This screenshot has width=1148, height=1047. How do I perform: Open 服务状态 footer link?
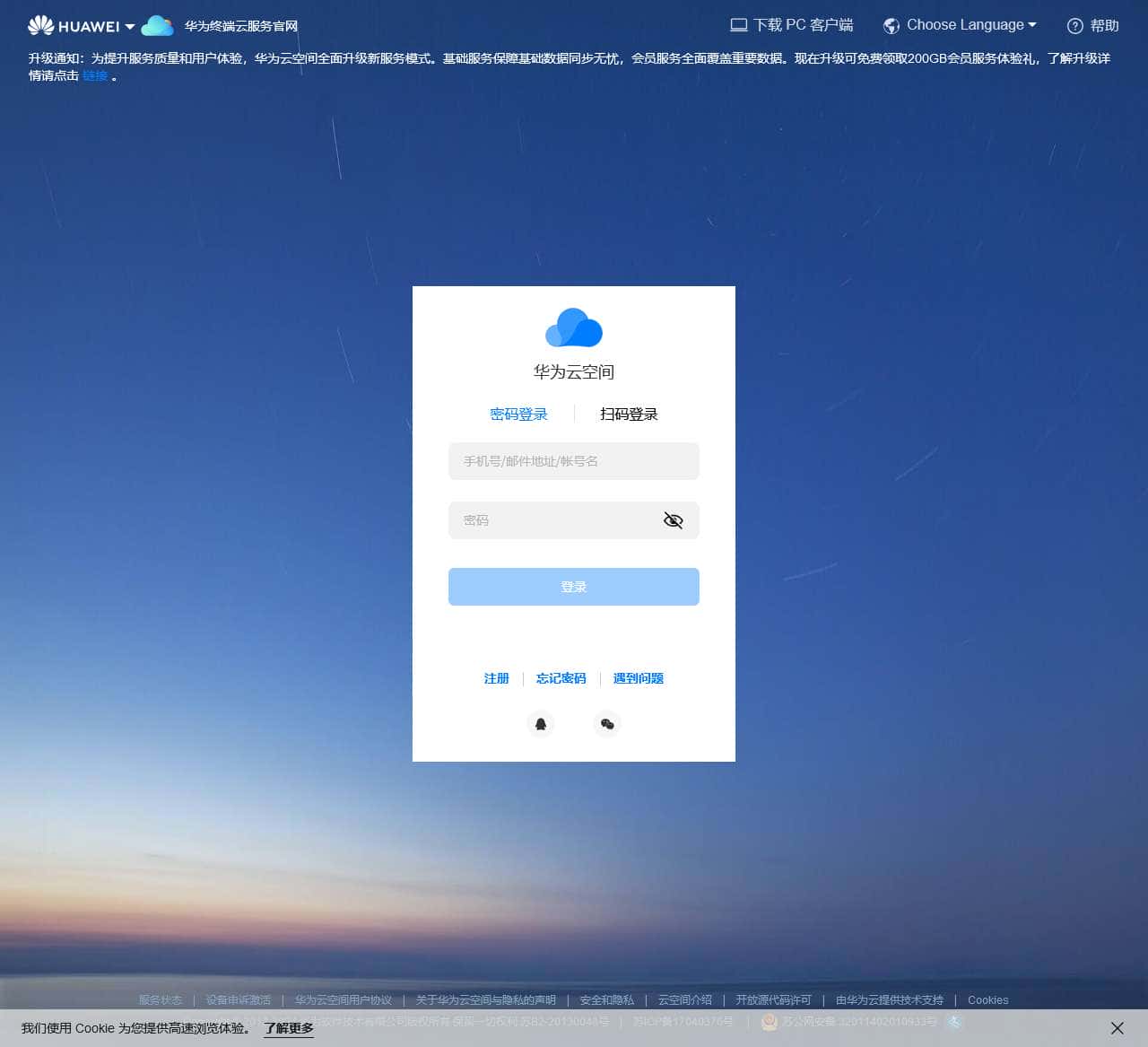161,1000
